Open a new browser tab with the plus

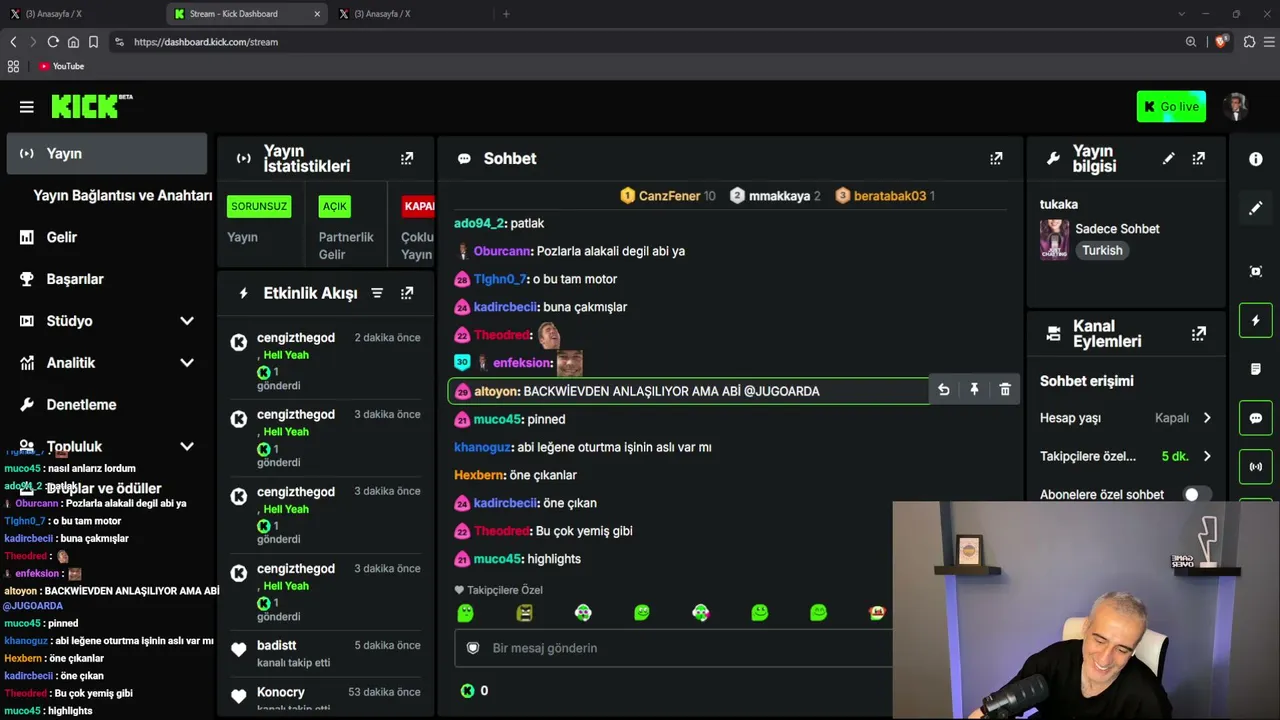click(x=506, y=14)
